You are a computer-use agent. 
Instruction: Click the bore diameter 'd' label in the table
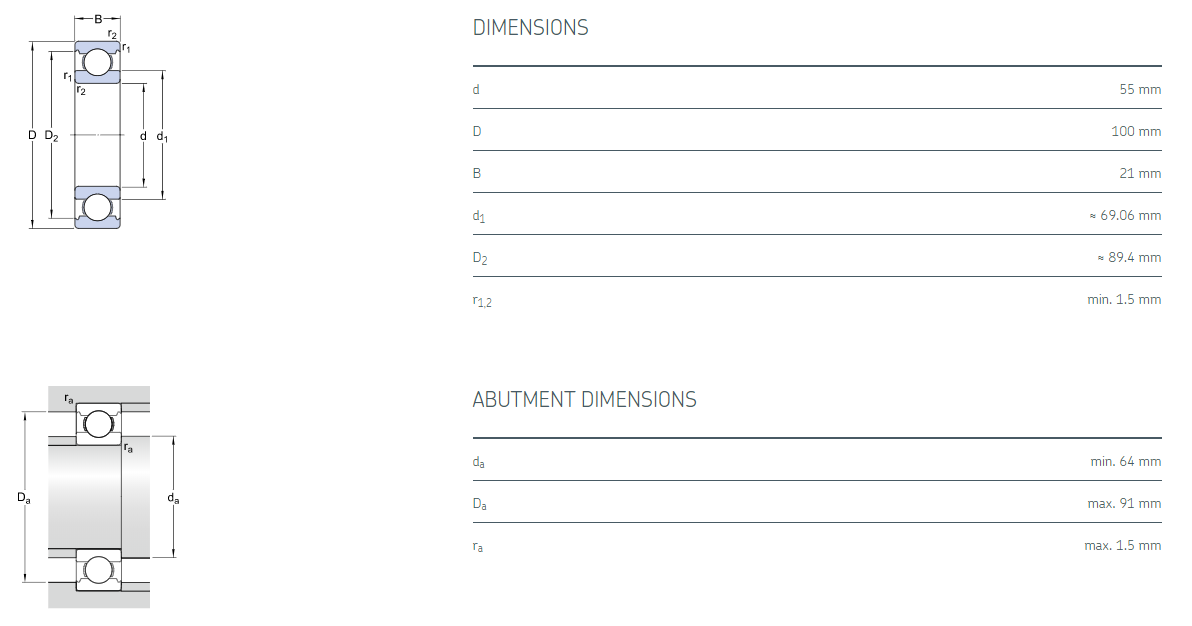(x=476, y=89)
